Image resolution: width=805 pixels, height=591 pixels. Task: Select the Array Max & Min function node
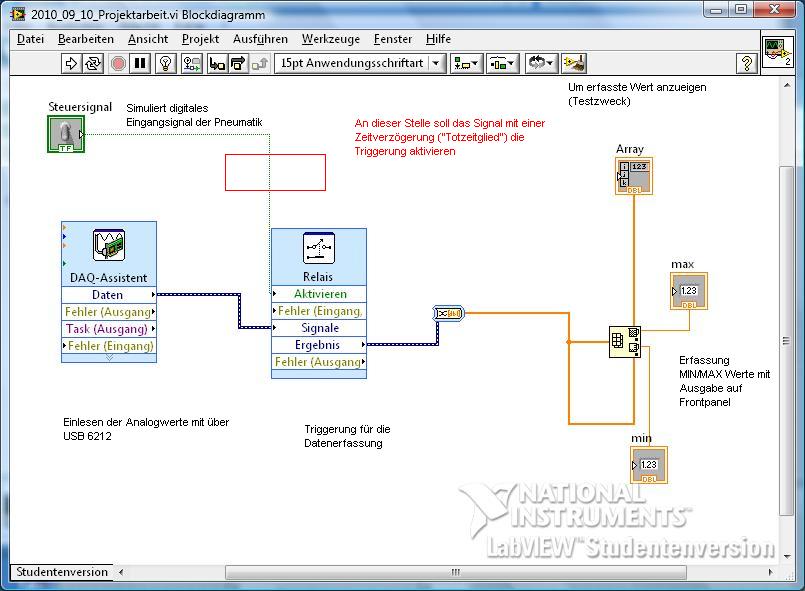(x=625, y=342)
